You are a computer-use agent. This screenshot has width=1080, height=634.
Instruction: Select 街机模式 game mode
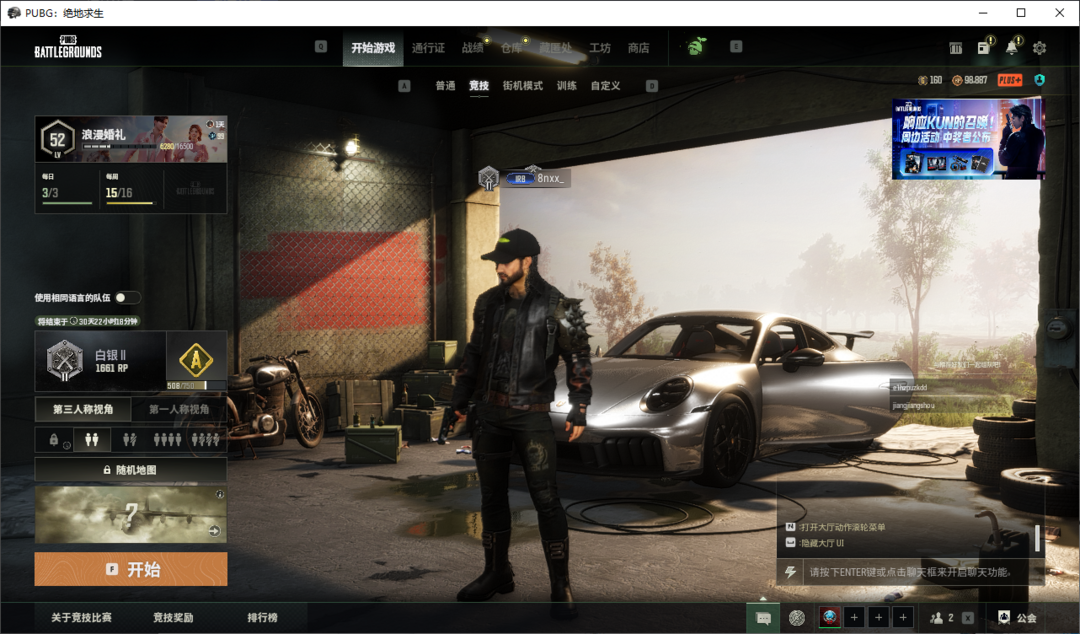point(522,85)
